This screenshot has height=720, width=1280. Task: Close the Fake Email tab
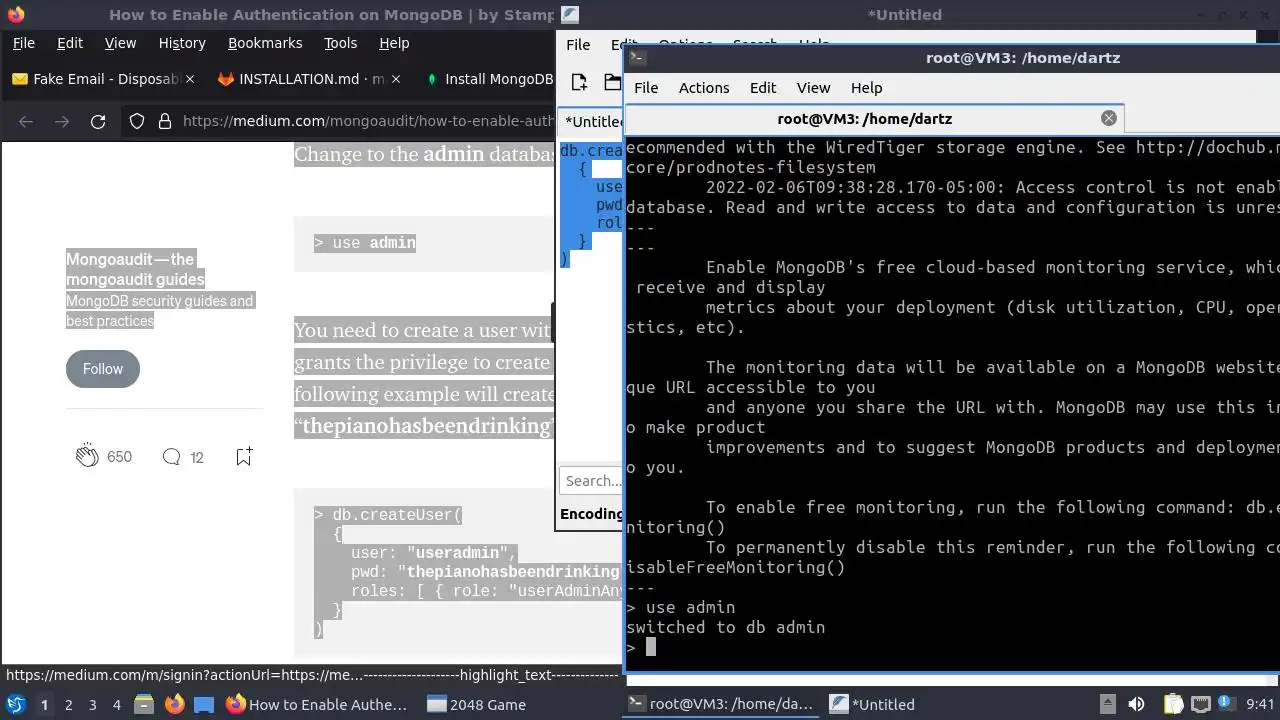tap(190, 79)
